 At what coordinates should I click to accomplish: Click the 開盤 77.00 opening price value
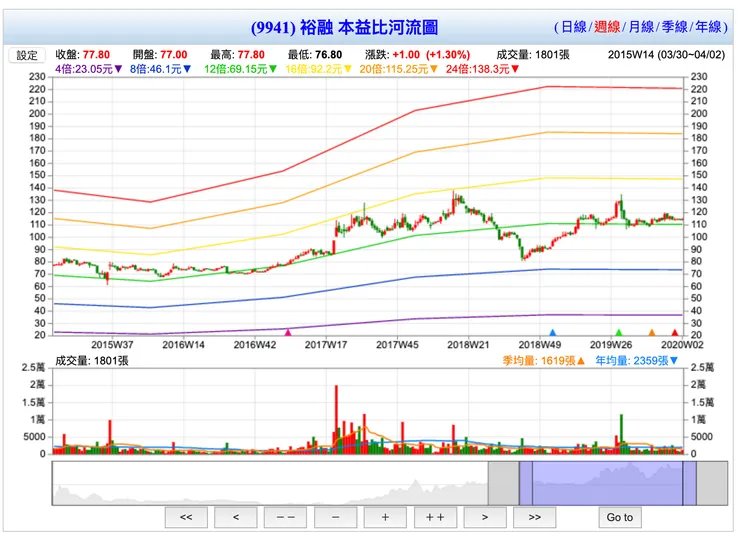click(174, 55)
